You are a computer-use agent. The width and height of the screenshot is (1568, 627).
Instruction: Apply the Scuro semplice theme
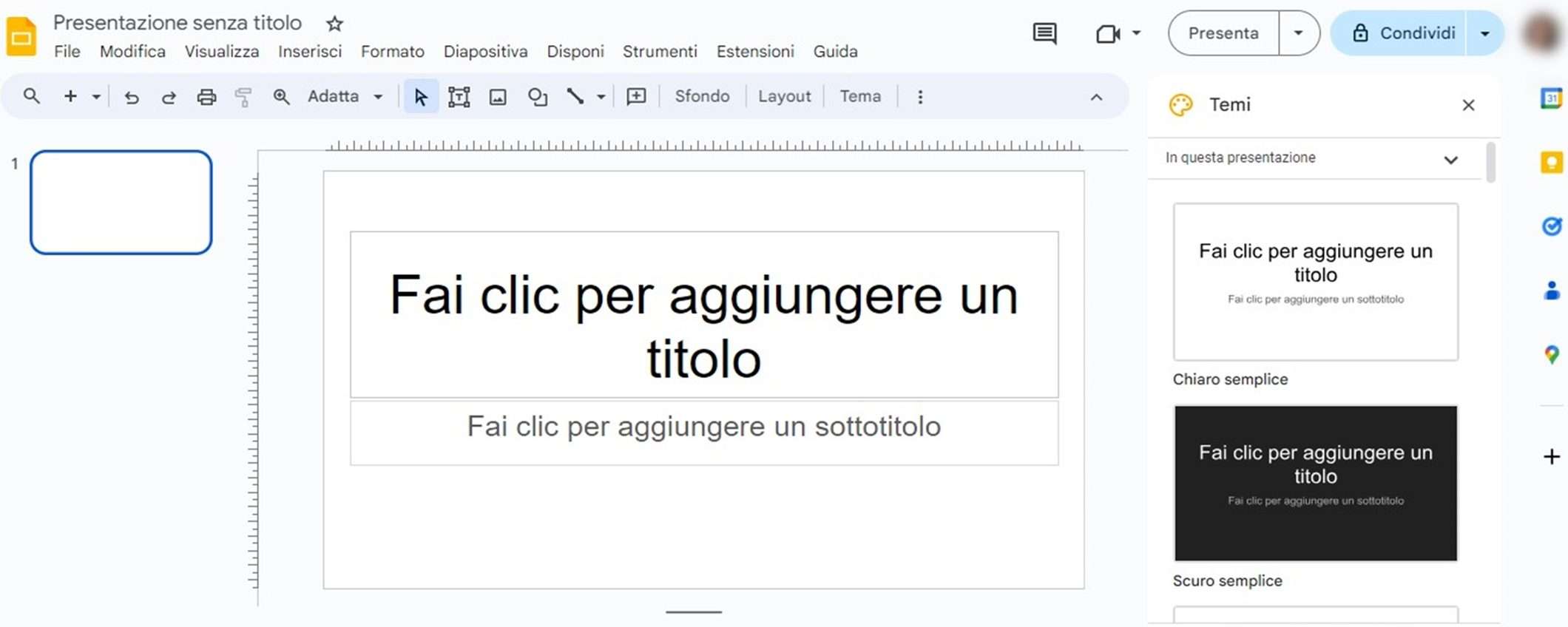pyautogui.click(x=1315, y=483)
